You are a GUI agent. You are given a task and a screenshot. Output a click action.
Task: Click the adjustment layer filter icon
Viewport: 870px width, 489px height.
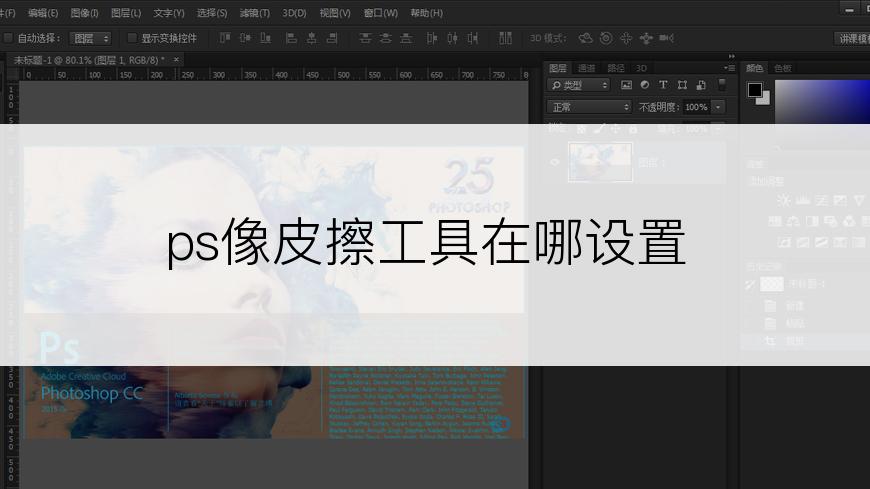645,86
